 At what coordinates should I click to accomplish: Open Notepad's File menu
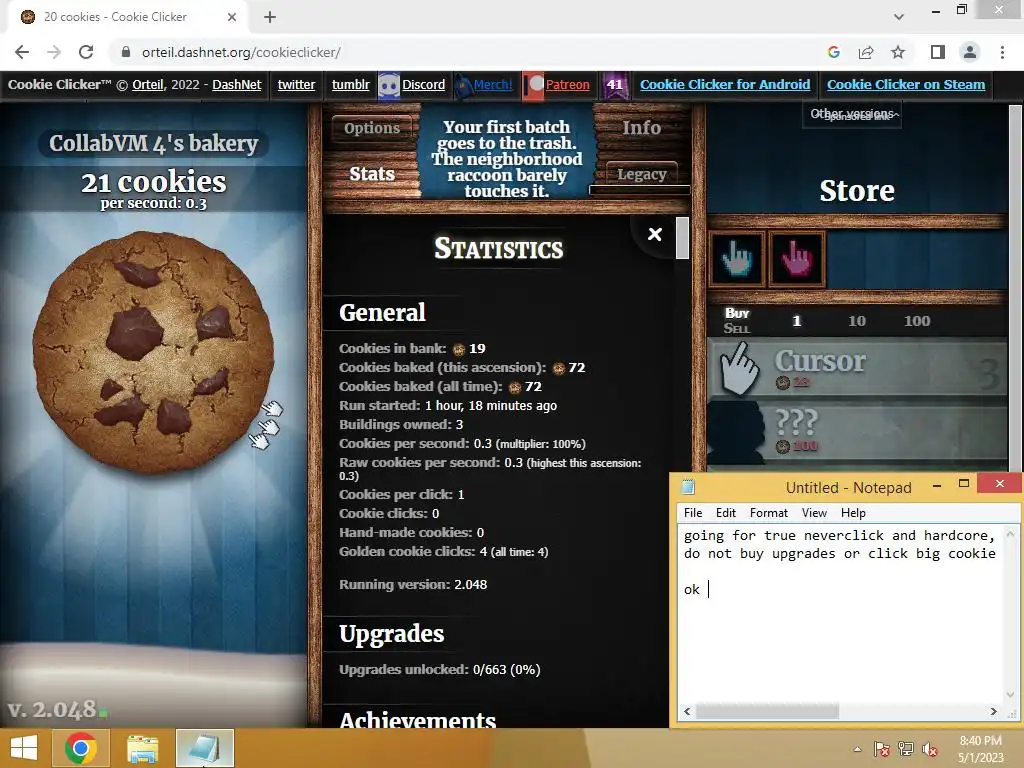(x=693, y=513)
